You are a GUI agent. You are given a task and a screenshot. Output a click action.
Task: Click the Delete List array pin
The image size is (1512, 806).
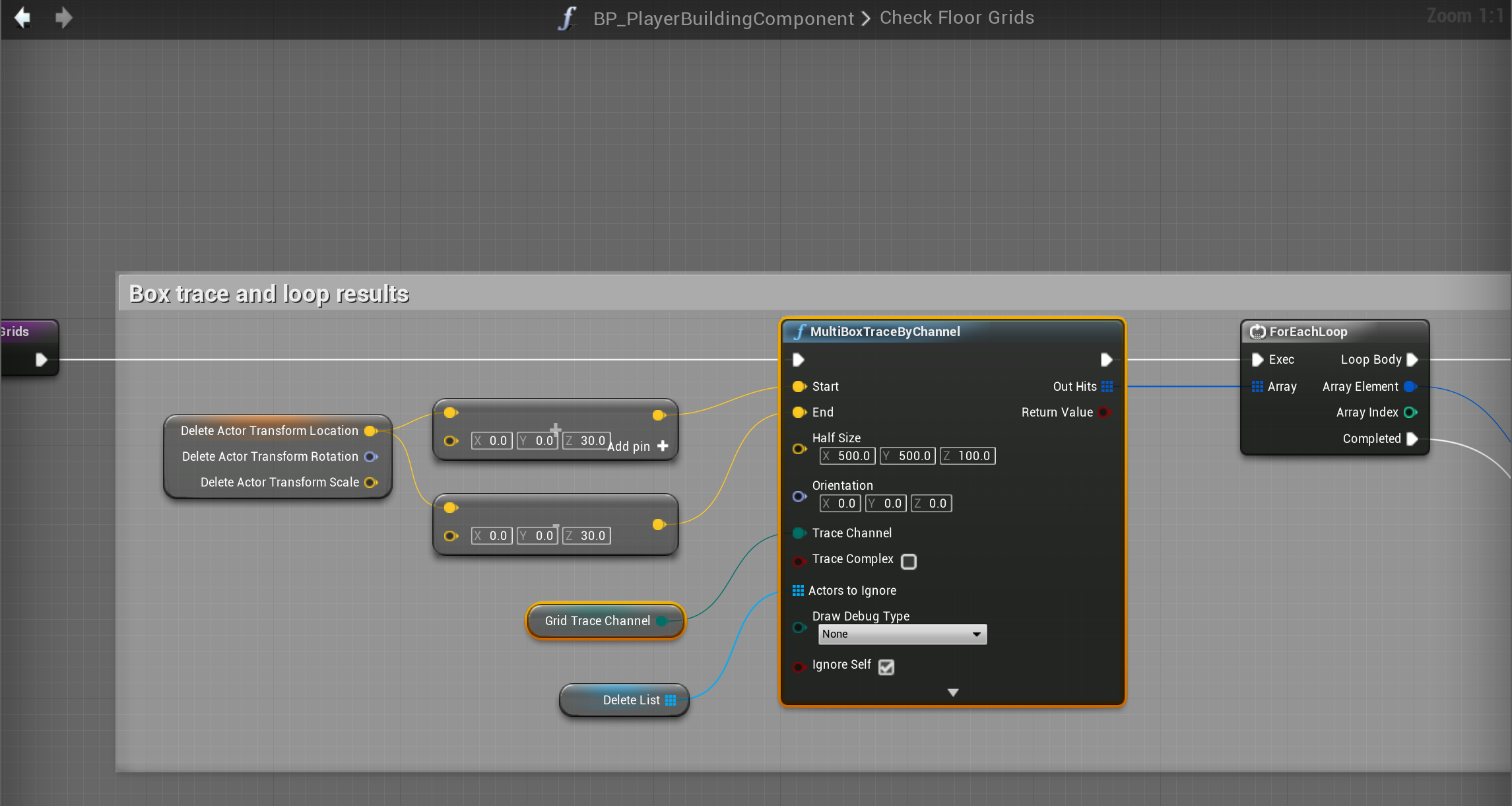click(x=671, y=700)
